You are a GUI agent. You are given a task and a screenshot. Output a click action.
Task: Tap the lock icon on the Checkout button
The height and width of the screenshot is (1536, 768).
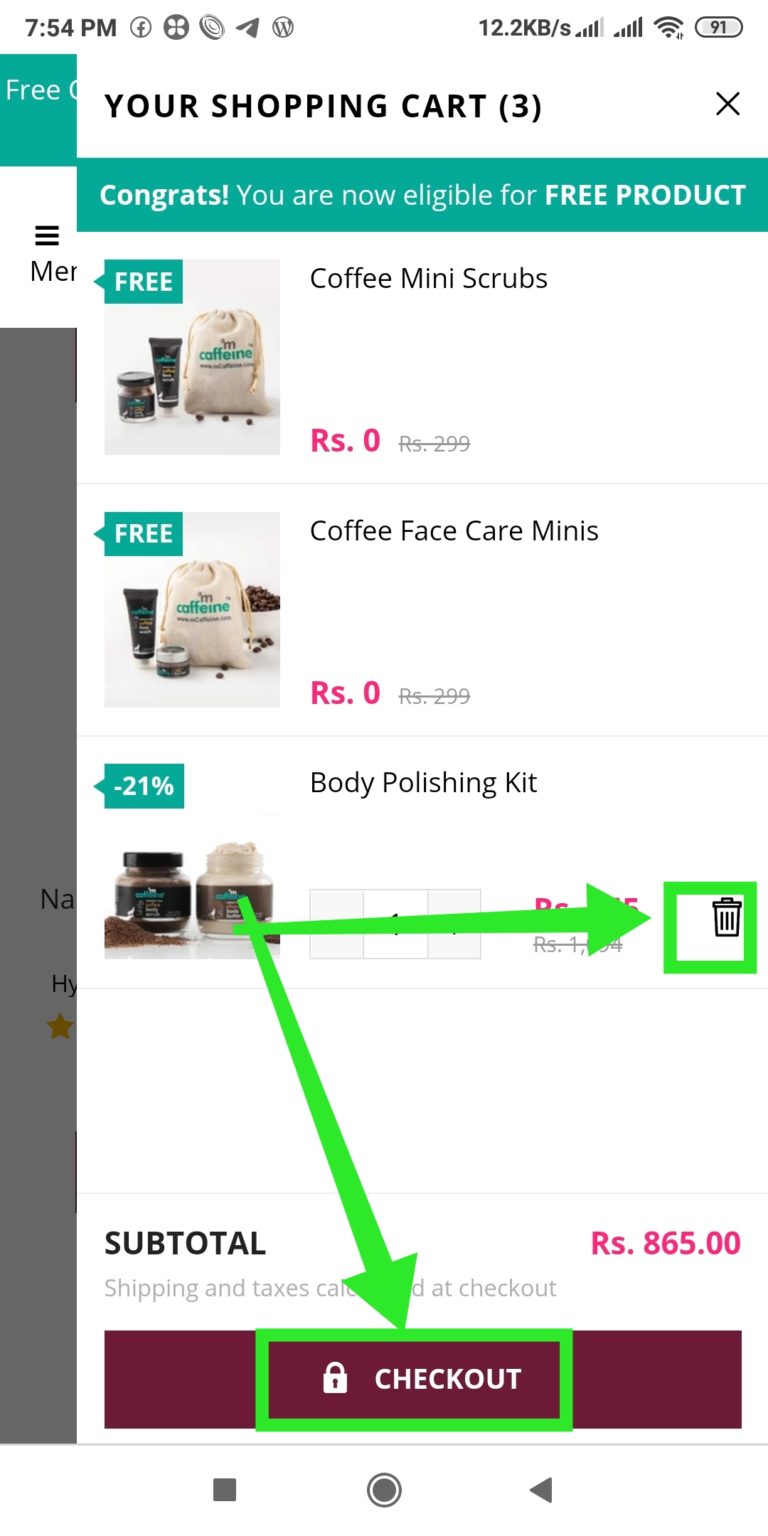335,1379
